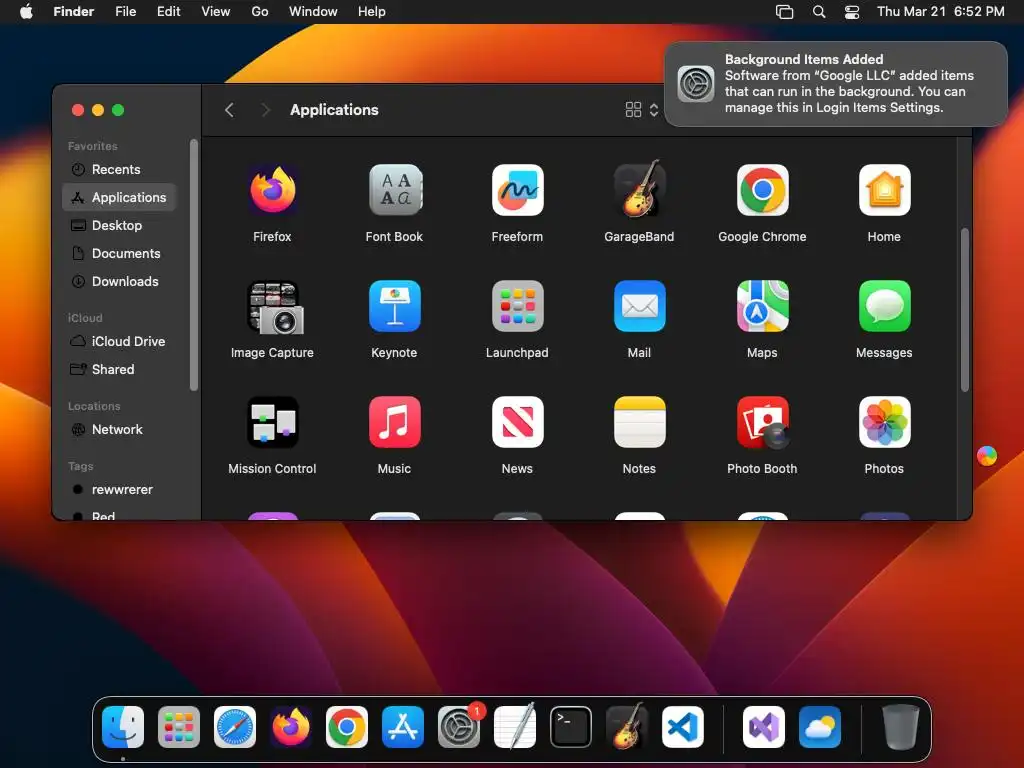Screen dimensions: 1024x768
Task: Launch the weather app in Dock
Action: click(x=820, y=727)
